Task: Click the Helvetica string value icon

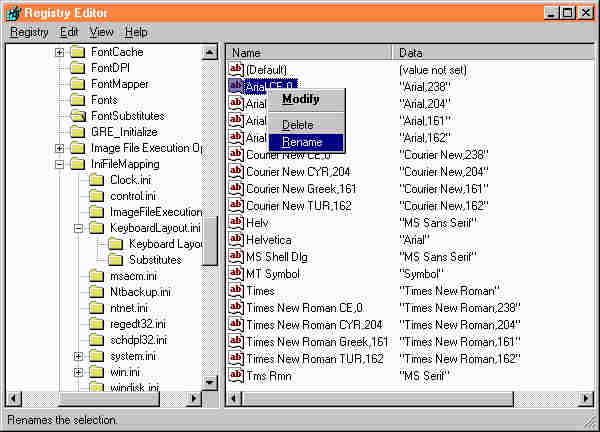Action: (236, 240)
